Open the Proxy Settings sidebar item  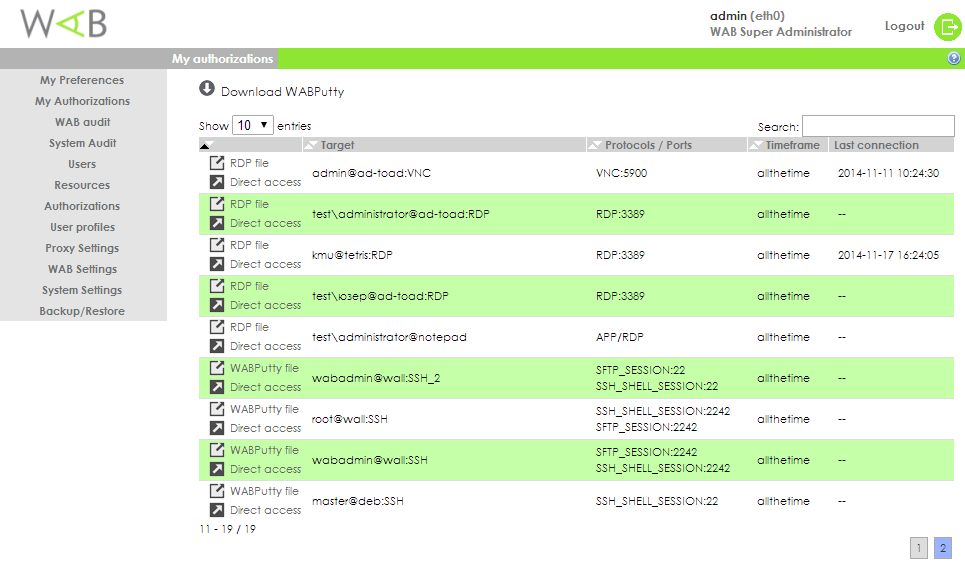[x=82, y=248]
